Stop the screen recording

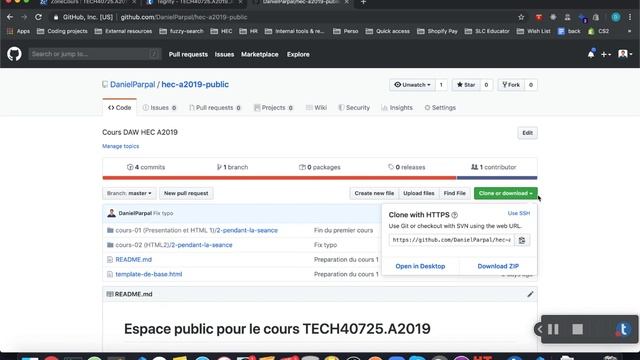pos(577,329)
